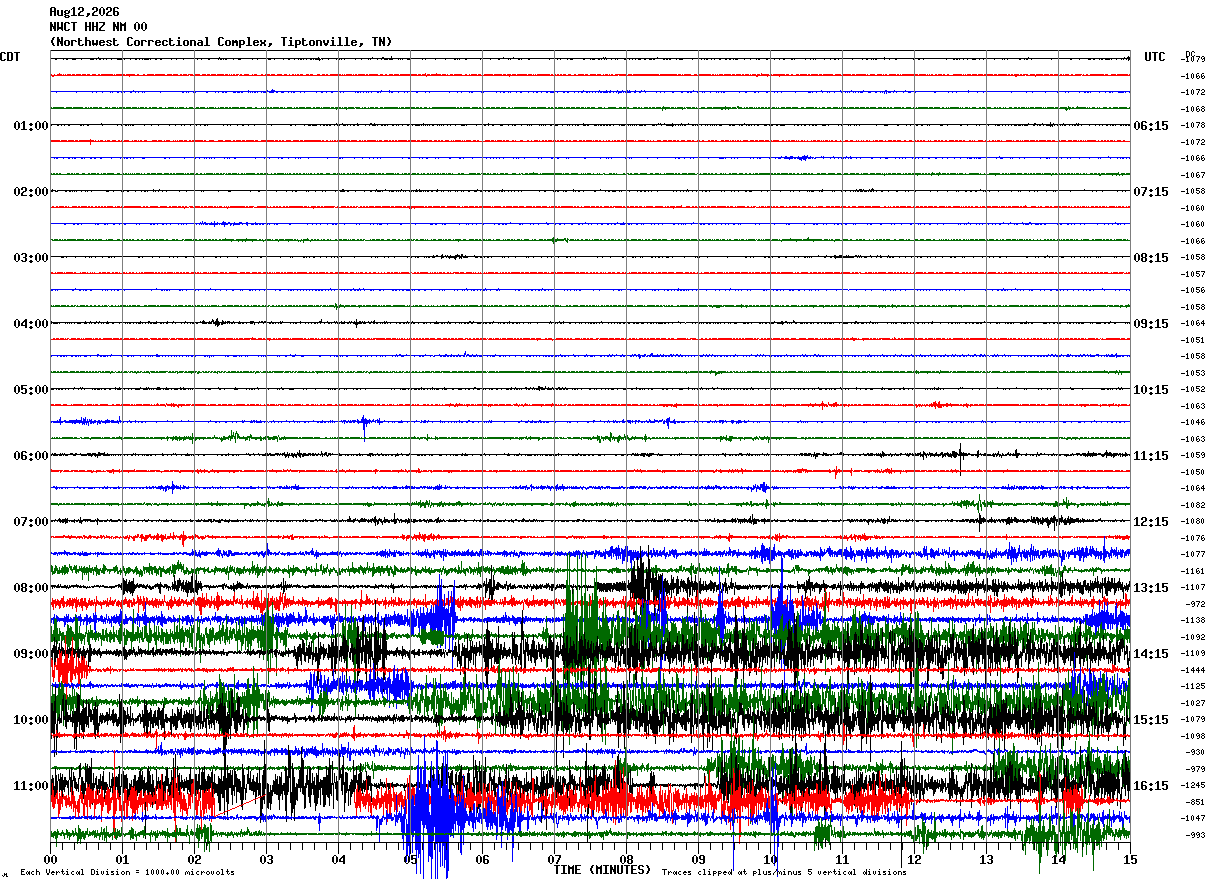1210x886 pixels.
Task: Click minute 05 on the bottom axis
Action: click(x=410, y=860)
